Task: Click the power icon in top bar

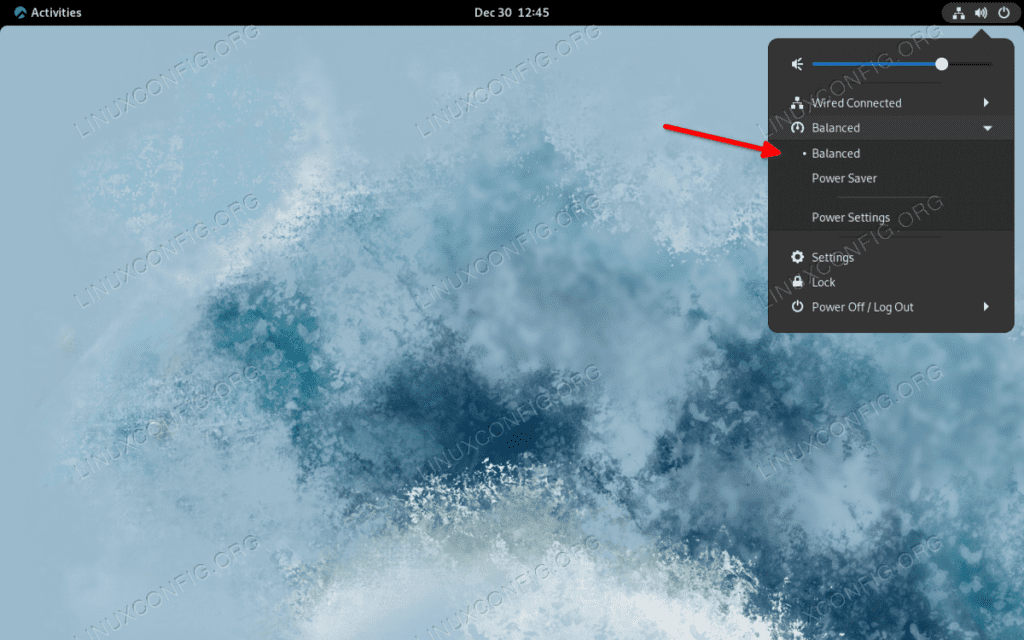Action: [x=1004, y=12]
